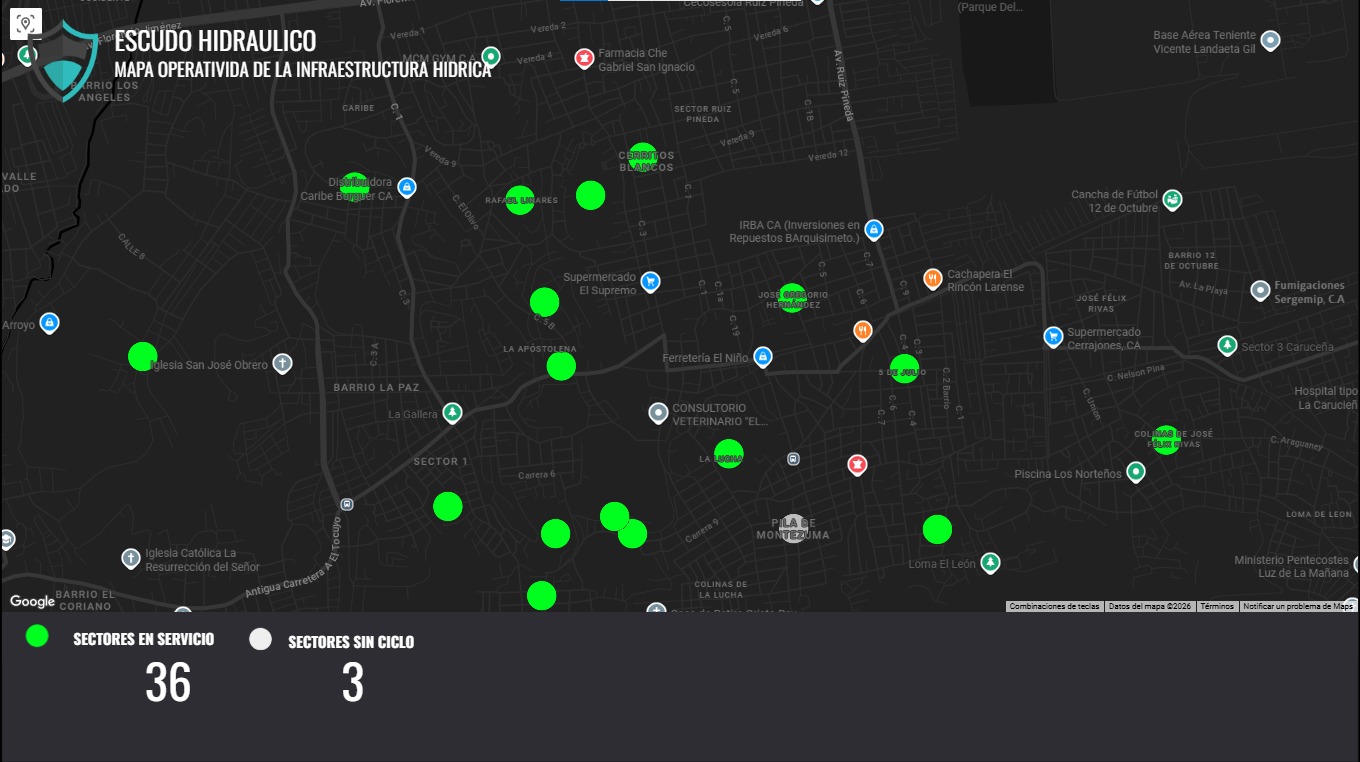Screen dimensions: 1360x762
Task: Click the green 5 de Julio sector dot
Action: point(904,369)
